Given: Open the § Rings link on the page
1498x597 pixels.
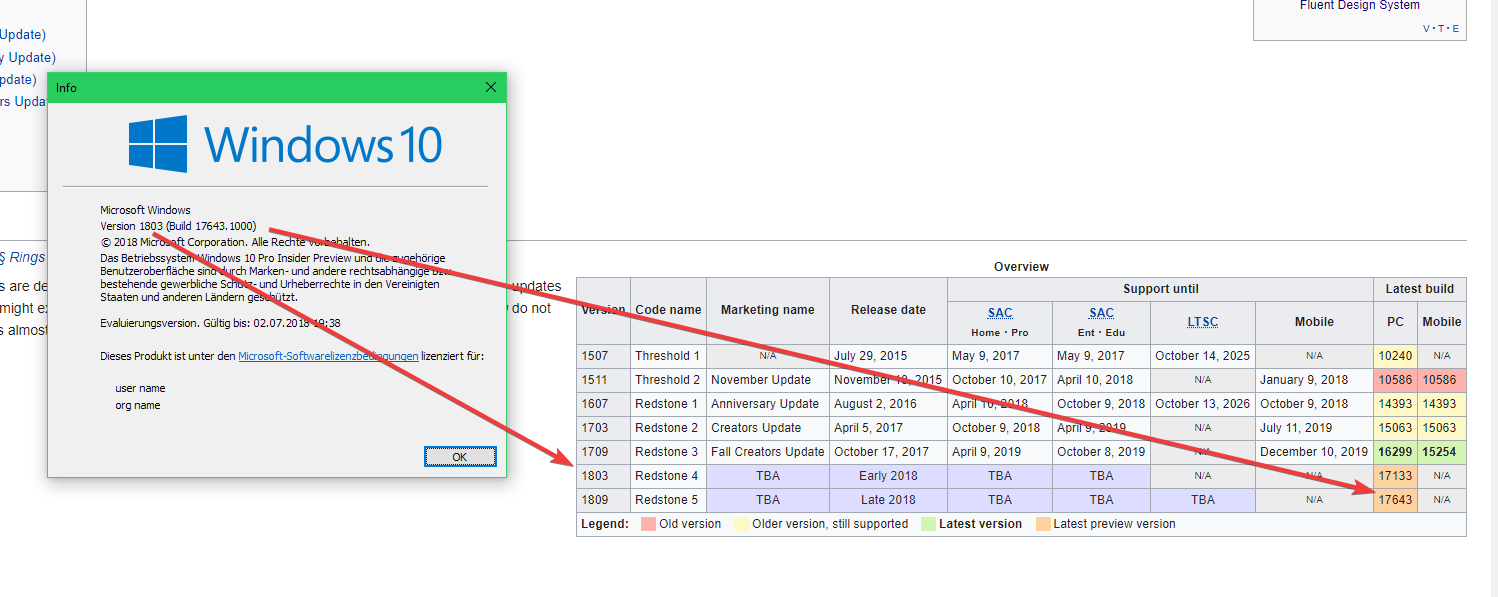Looking at the screenshot, I should [x=22, y=257].
